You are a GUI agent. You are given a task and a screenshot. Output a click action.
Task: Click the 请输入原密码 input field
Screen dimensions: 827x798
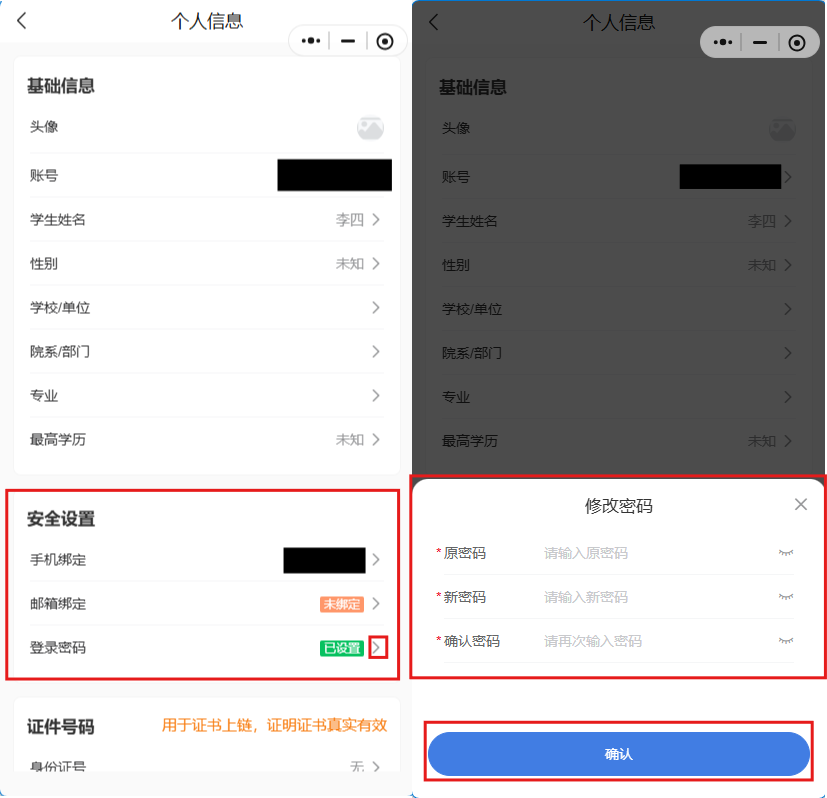click(x=654, y=553)
